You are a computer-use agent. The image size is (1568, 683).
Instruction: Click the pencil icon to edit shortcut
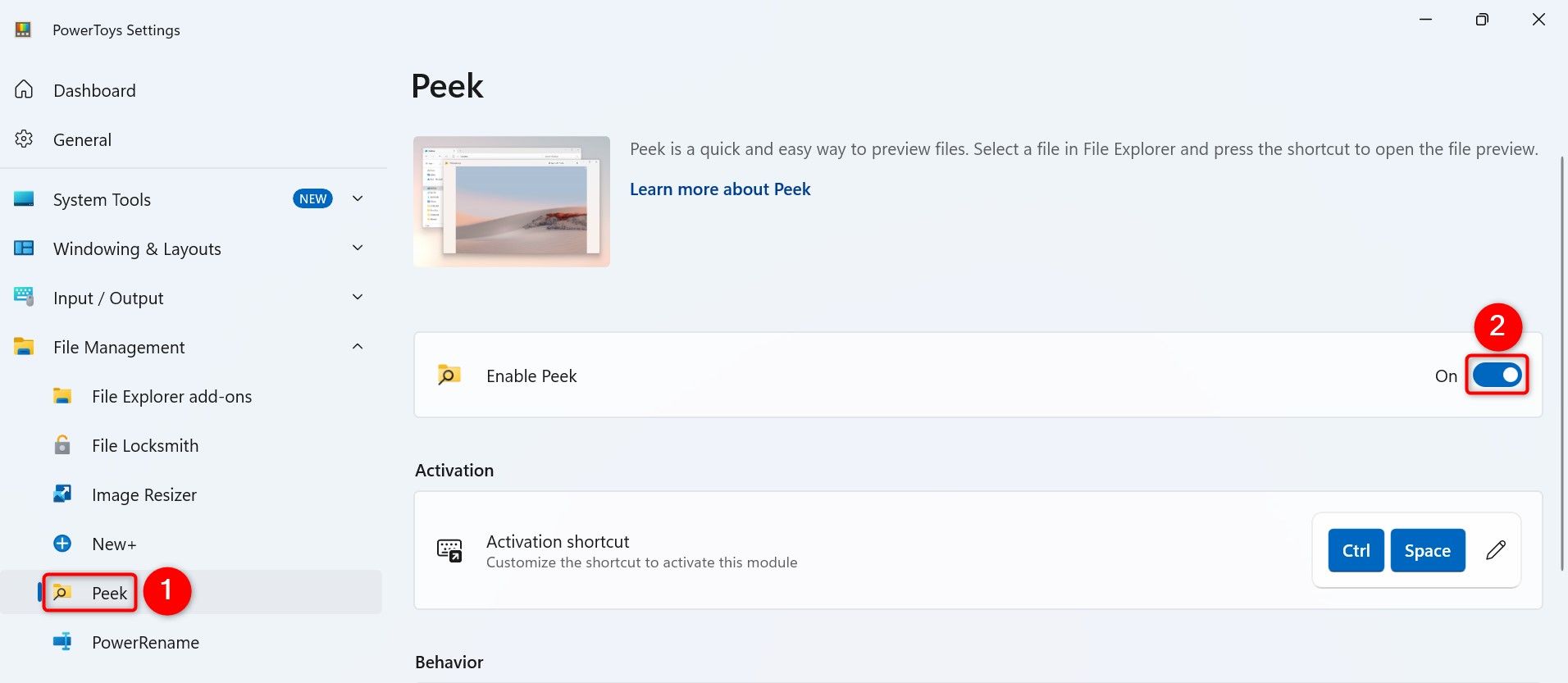click(1495, 550)
